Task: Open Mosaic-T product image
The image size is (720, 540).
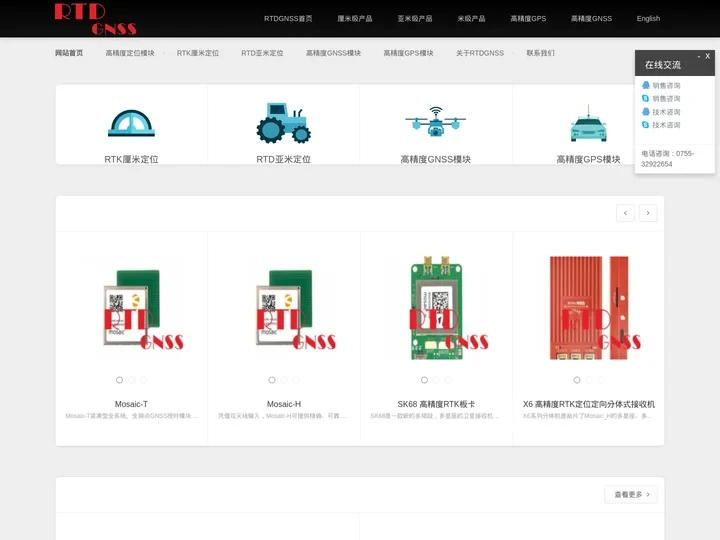Action: (x=131, y=308)
